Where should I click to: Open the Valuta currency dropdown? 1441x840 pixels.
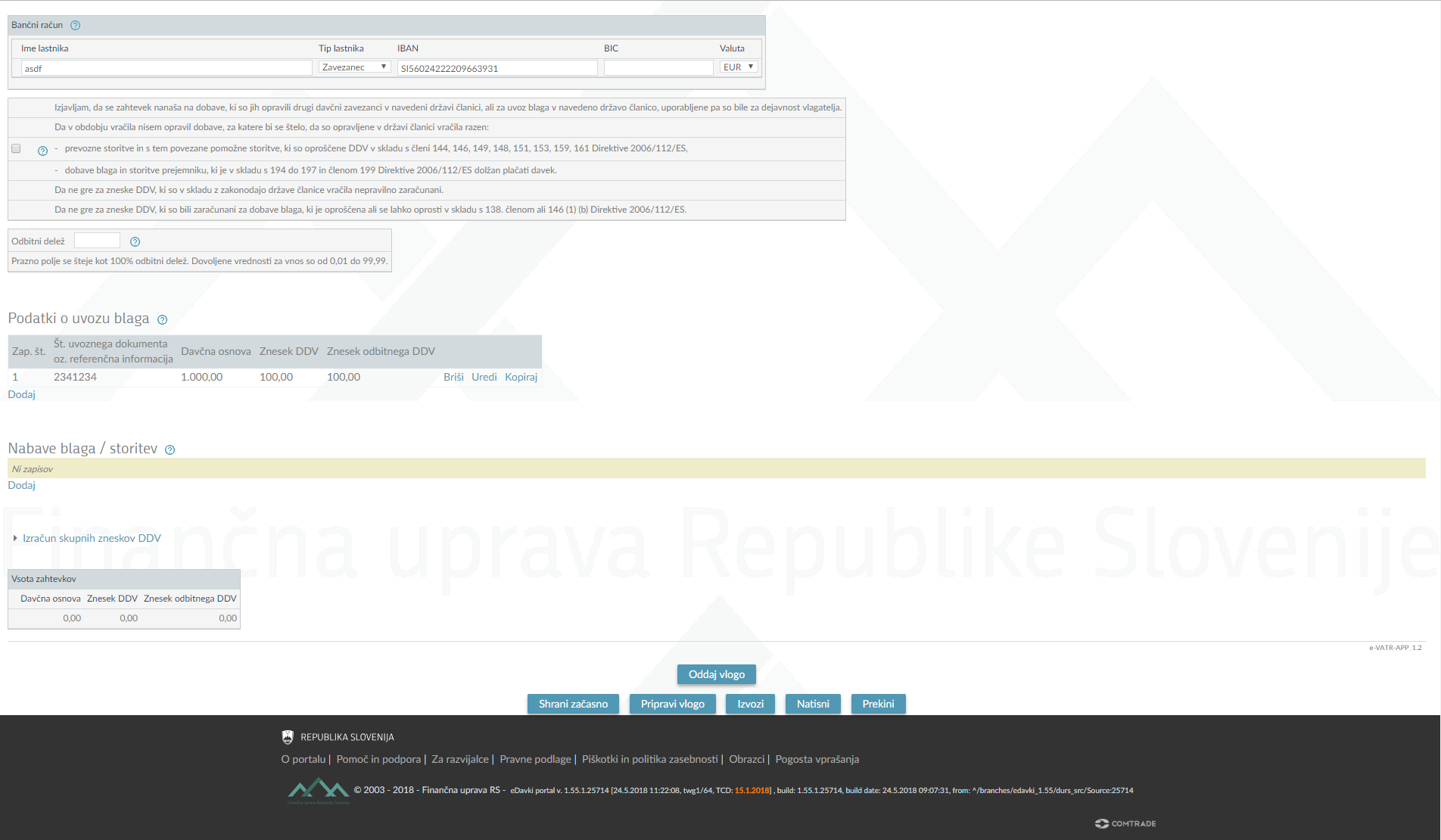point(738,67)
